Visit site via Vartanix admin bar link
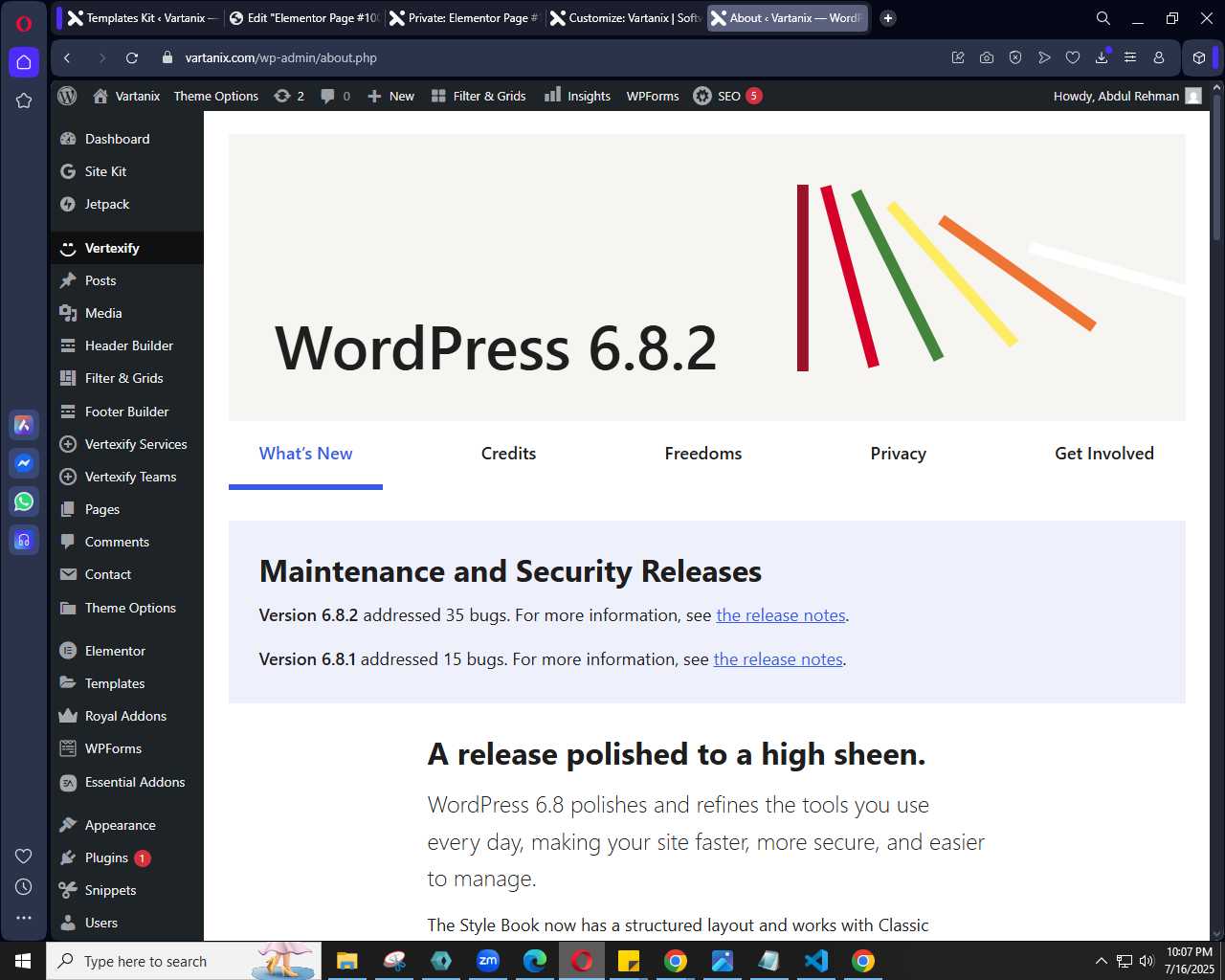Viewport: 1225px width, 980px height. [x=127, y=96]
